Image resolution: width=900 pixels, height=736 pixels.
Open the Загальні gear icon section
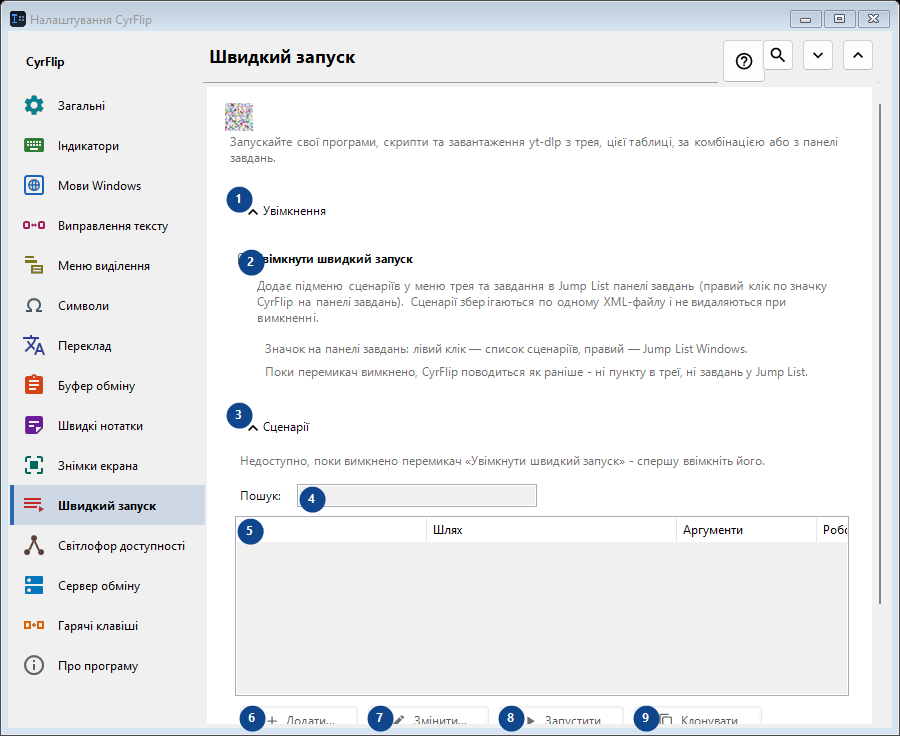34,106
